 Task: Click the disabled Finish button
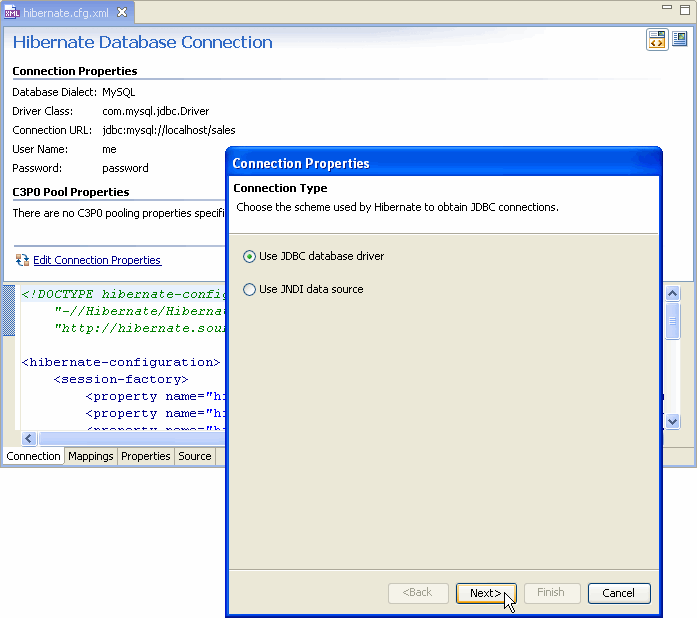point(552,593)
